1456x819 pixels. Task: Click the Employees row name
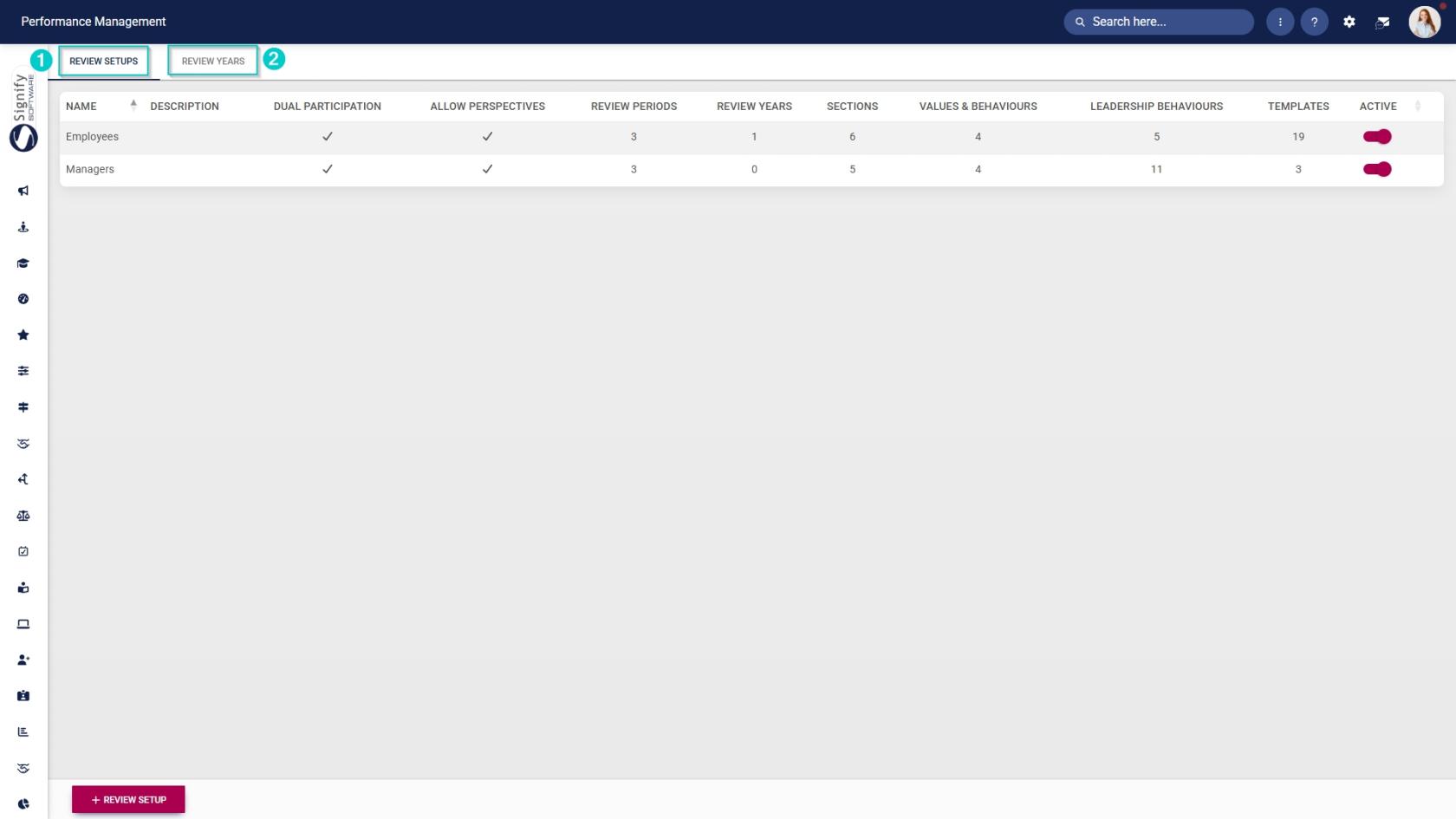[92, 137]
